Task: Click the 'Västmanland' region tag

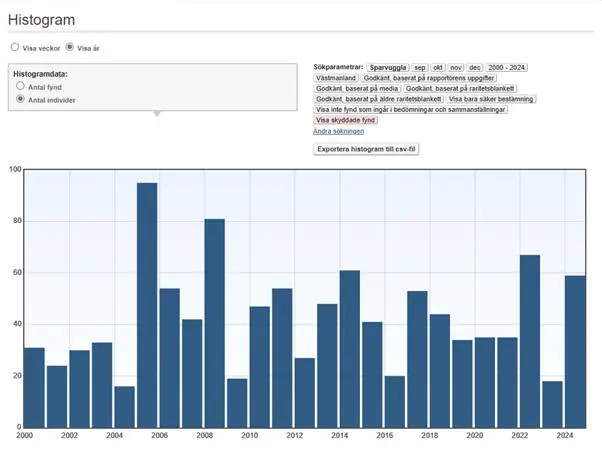Action: pyautogui.click(x=335, y=77)
